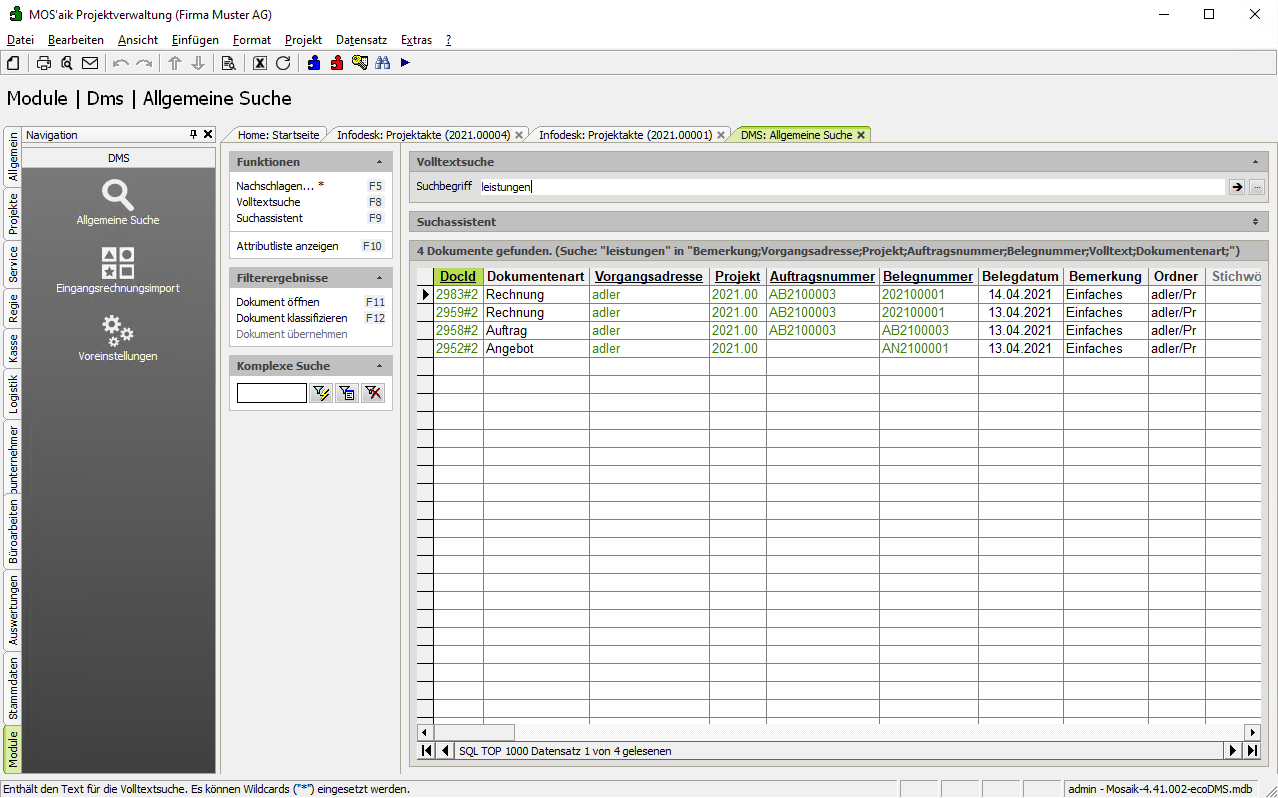Click the filter with red X icon
This screenshot has width=1278, height=798.
tap(373, 394)
